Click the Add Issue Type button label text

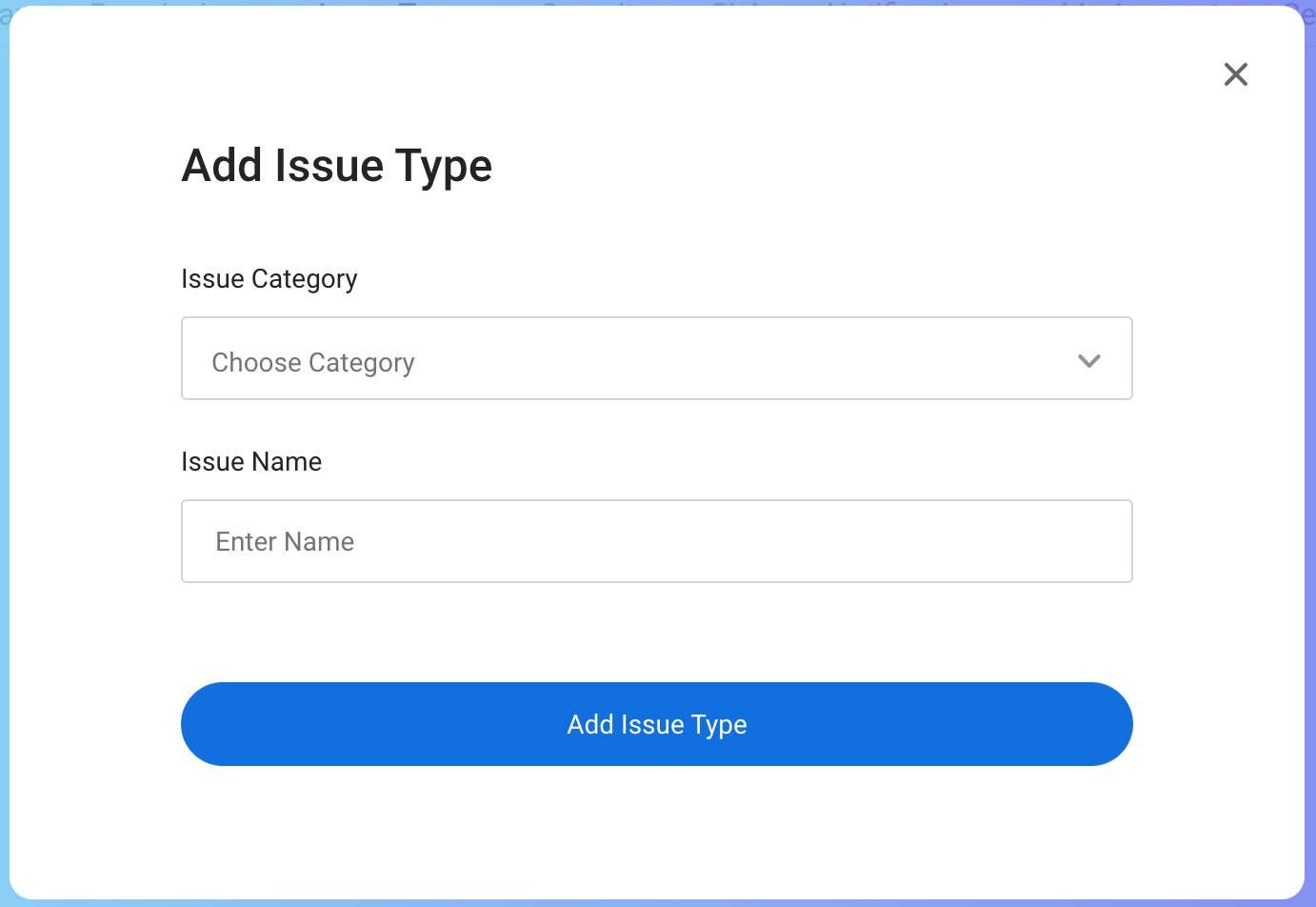(657, 724)
